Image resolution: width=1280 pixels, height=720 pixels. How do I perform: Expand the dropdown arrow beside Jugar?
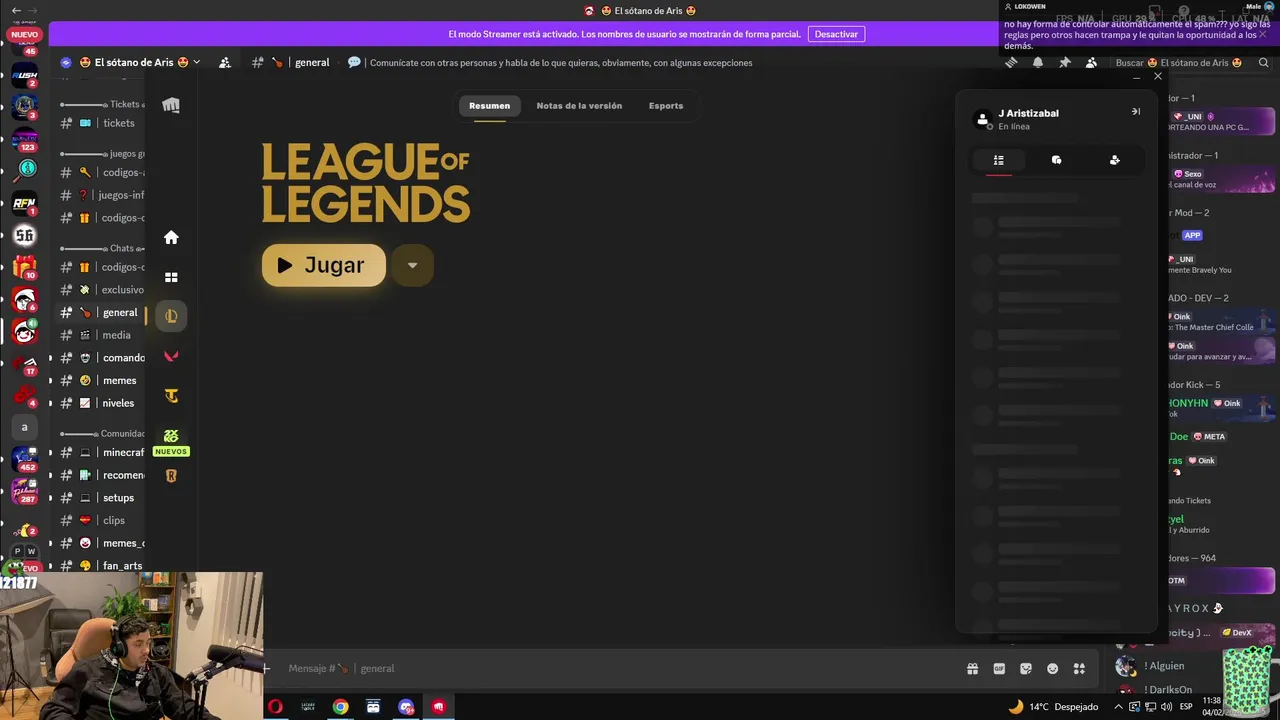pos(412,265)
